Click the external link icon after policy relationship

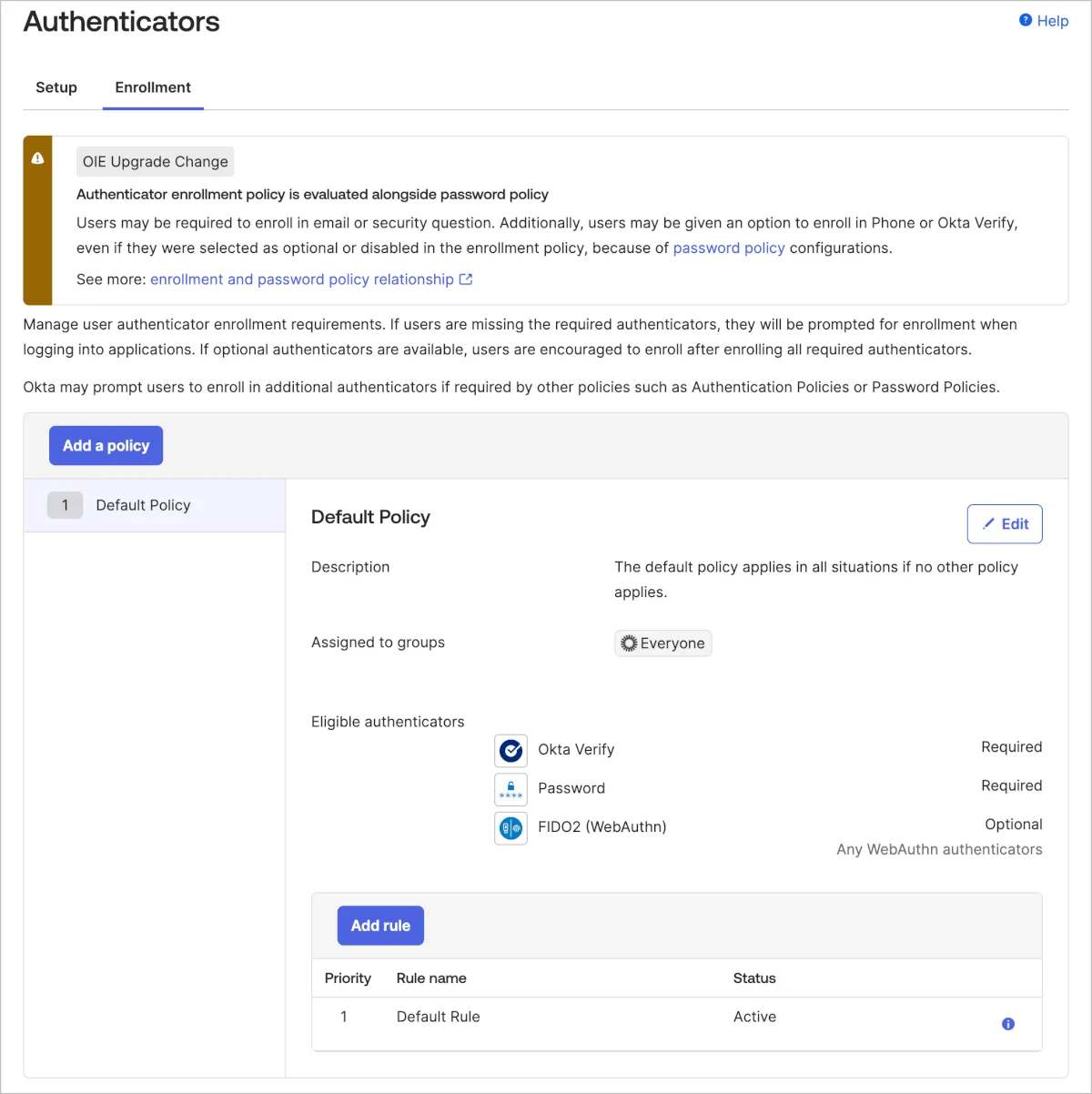click(x=466, y=279)
